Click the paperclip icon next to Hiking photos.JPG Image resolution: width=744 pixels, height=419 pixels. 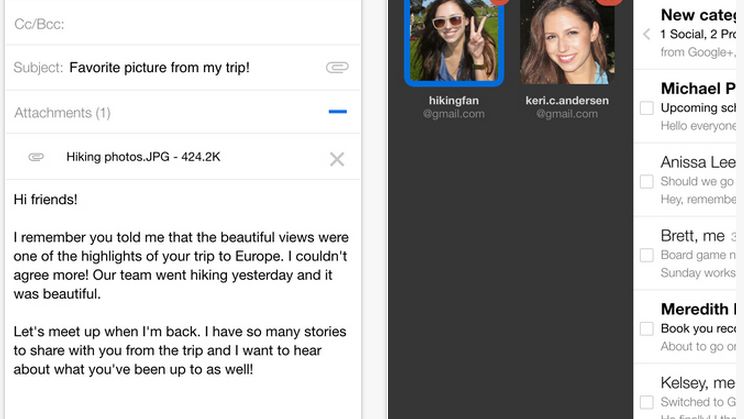[36, 157]
